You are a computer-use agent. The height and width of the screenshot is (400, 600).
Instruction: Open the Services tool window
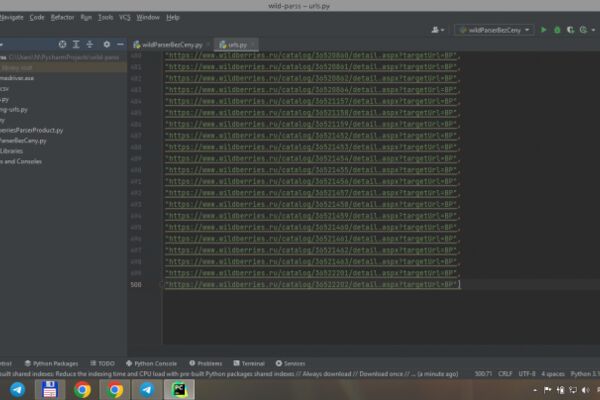(290, 363)
